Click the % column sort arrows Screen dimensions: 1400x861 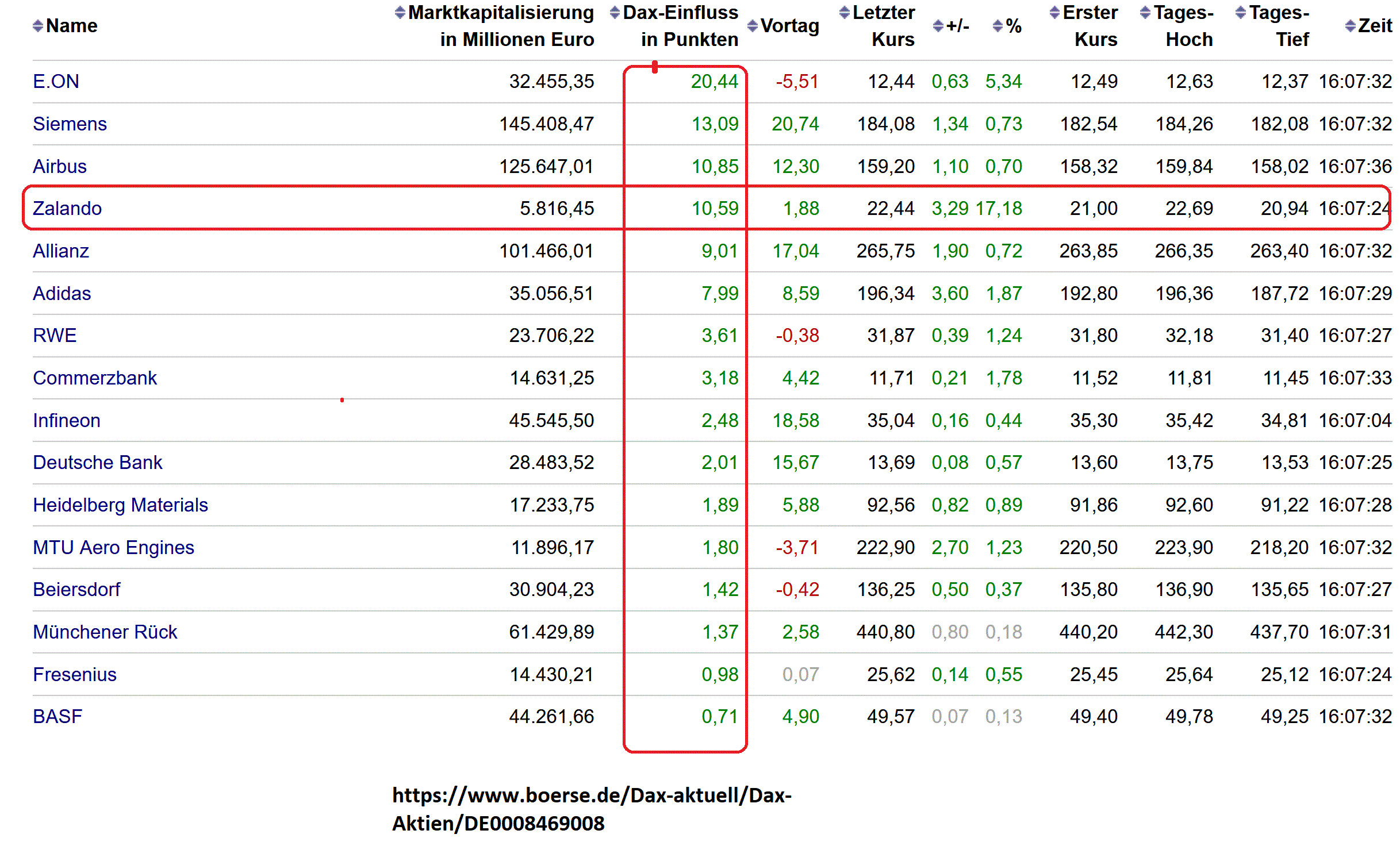click(x=998, y=26)
